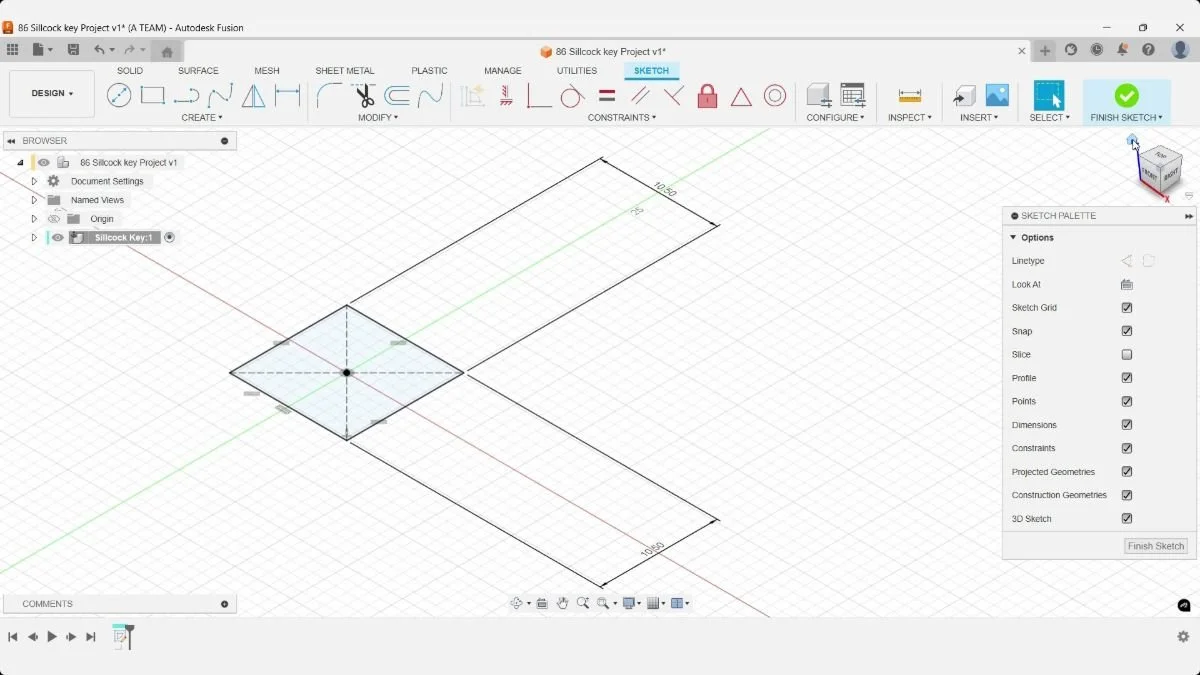The width and height of the screenshot is (1200, 675).
Task: Select the sketch feature in timeline
Action: click(x=121, y=636)
